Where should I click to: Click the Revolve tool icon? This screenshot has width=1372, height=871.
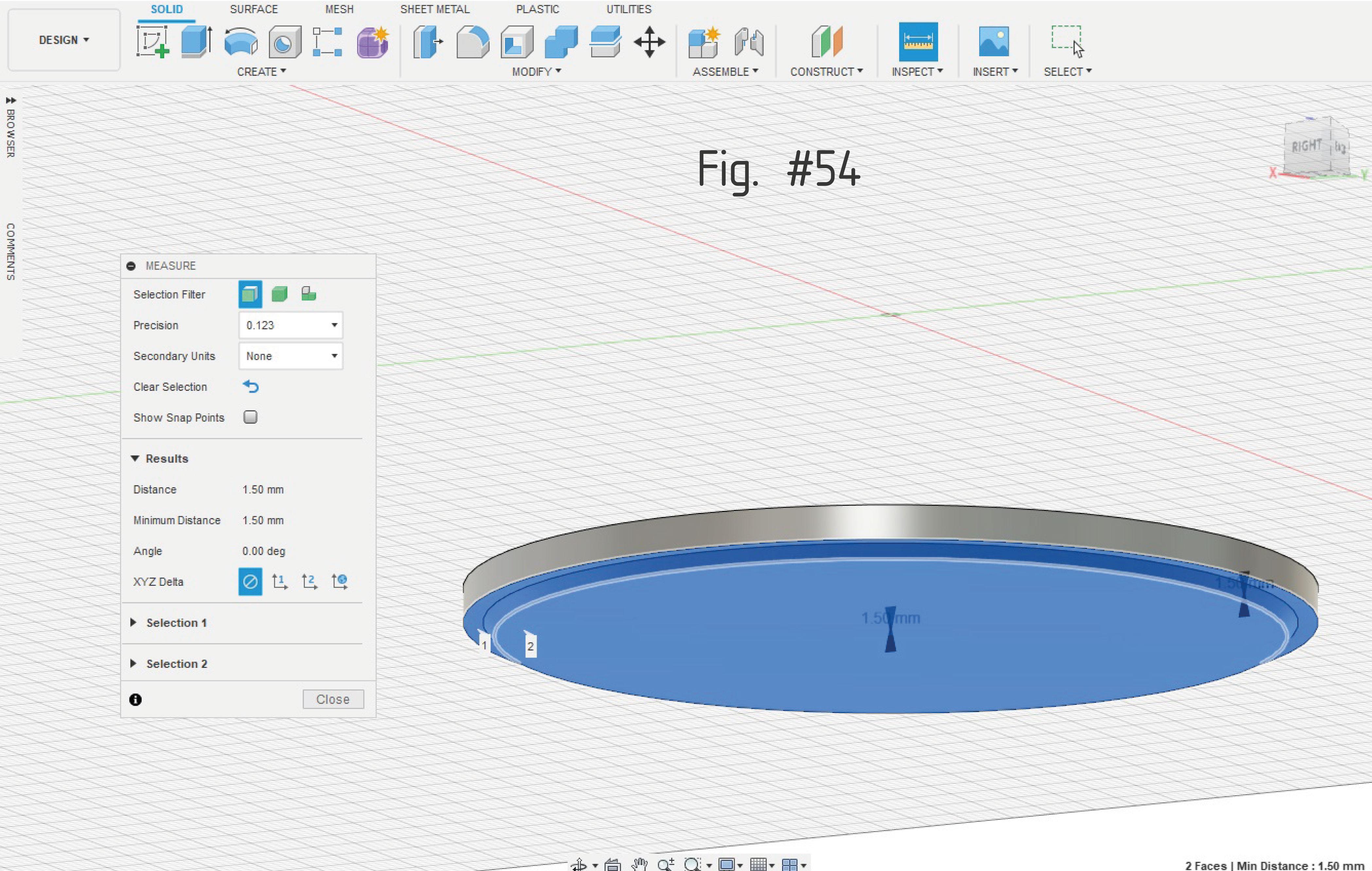(x=241, y=42)
